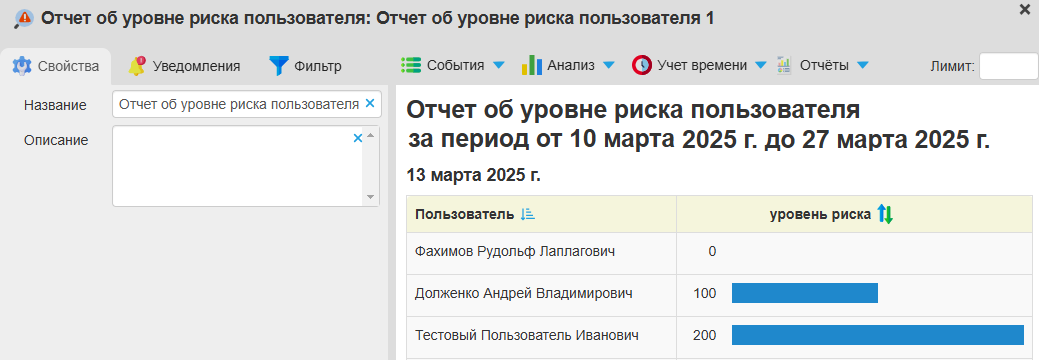Click the События list icon
The width and height of the screenshot is (1039, 360).
pos(411,65)
